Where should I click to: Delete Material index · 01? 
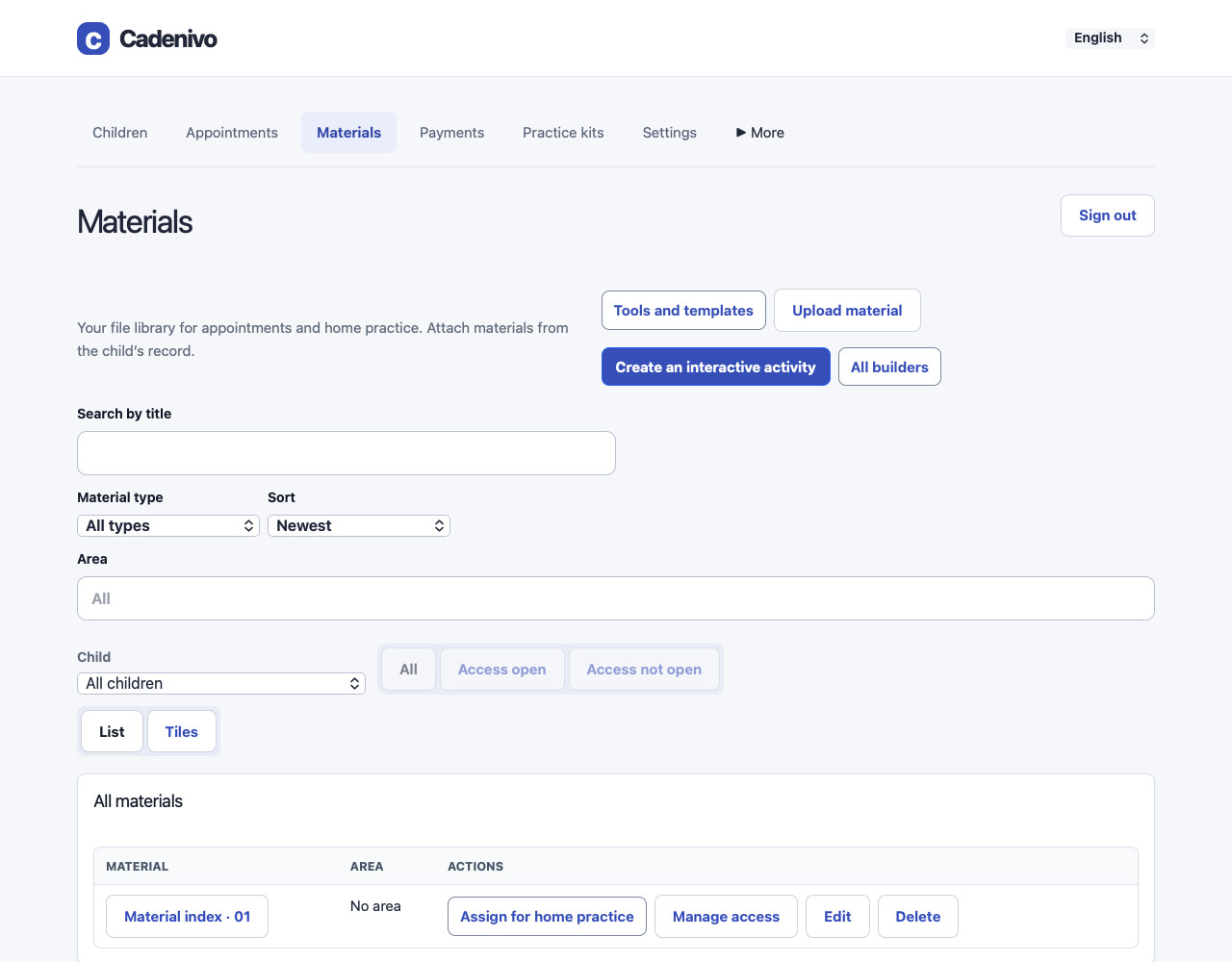click(918, 917)
